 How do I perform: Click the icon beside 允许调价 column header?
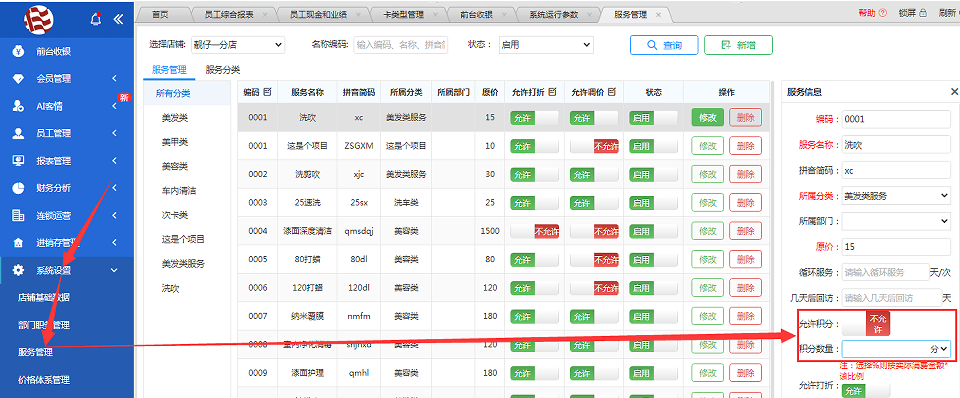(x=612, y=92)
